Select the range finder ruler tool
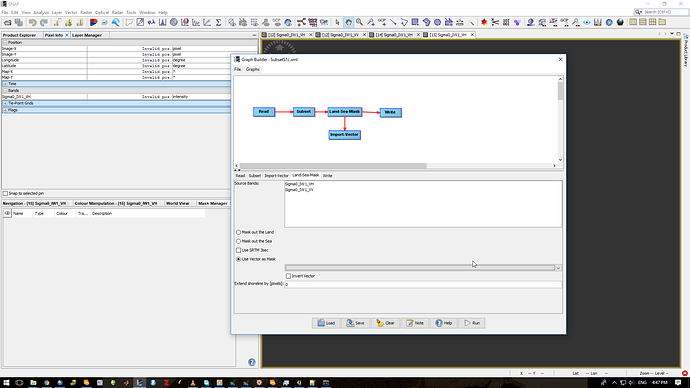690x388 pixels. (460, 22)
